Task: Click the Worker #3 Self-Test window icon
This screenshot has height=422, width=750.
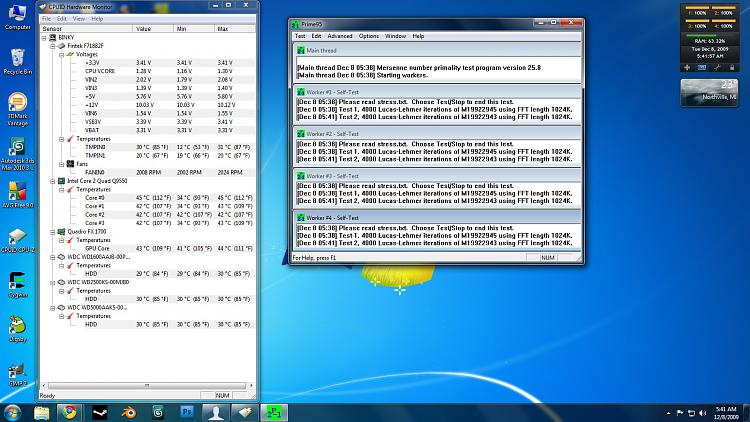Action: 300,176
